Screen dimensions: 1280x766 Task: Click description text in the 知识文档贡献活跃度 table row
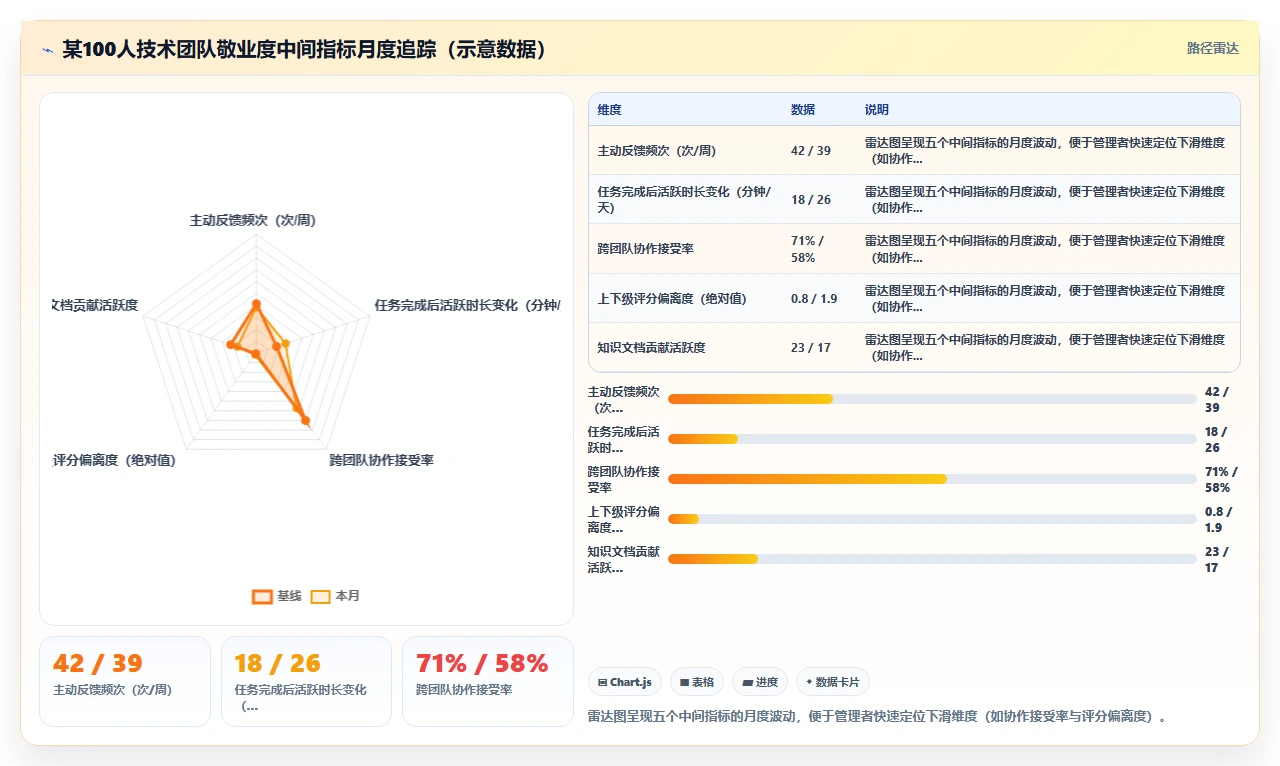(1045, 347)
